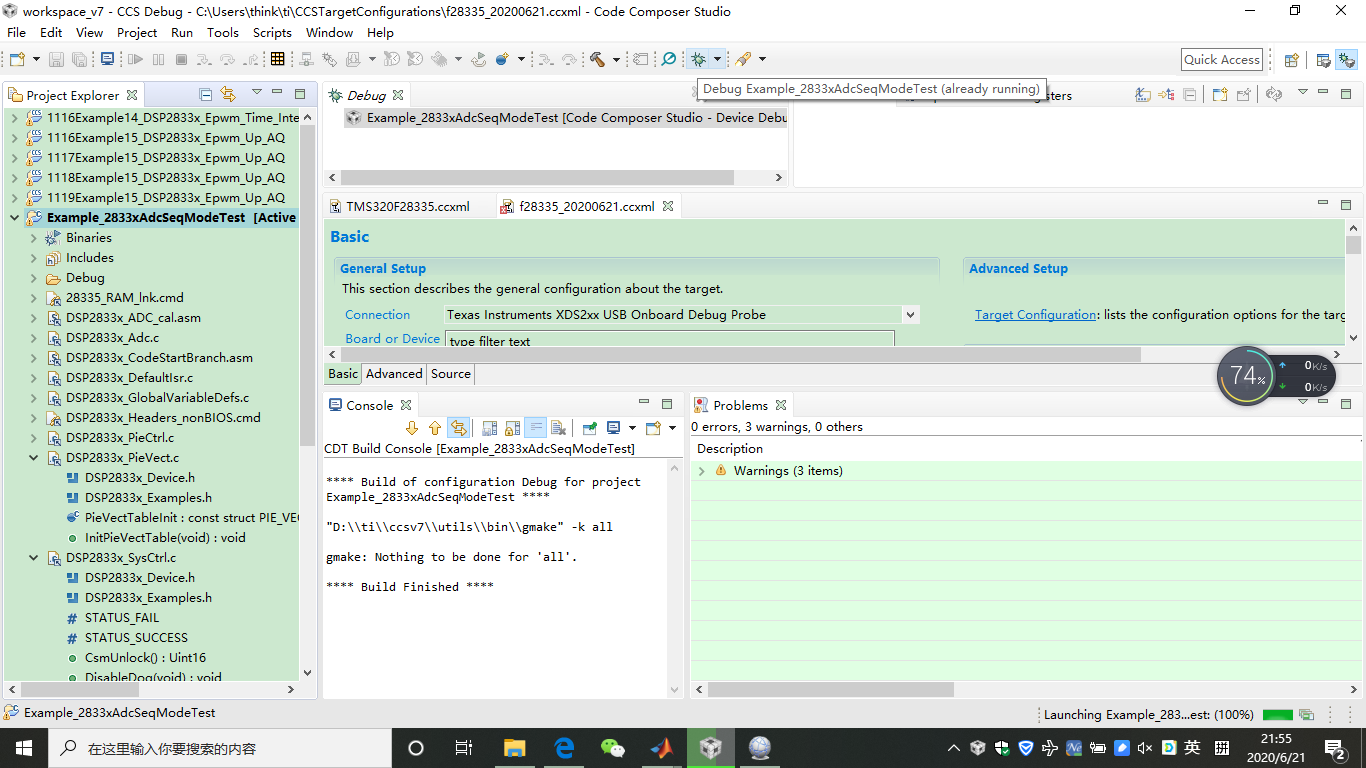Open Build hammer dropdown arrow
The height and width of the screenshot is (768, 1366).
pos(616,60)
